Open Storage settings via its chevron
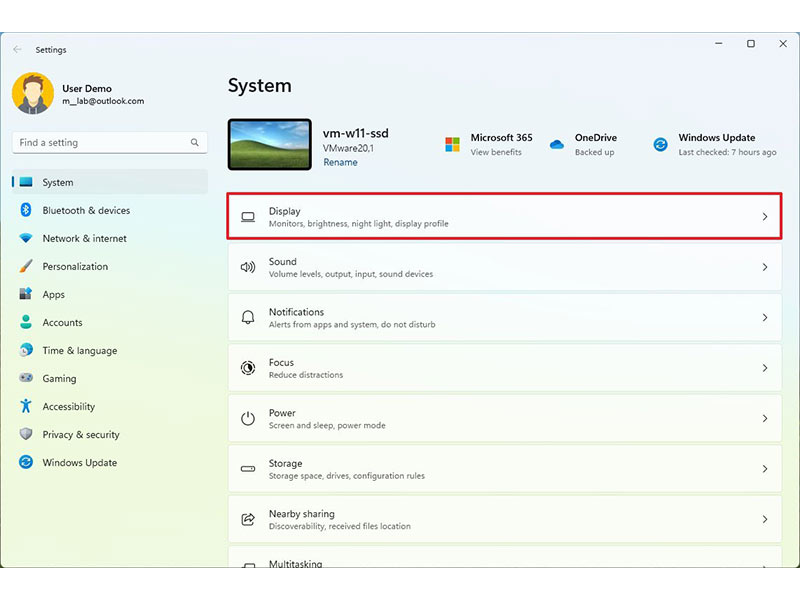Image resolution: width=800 pixels, height=600 pixels. (x=765, y=469)
